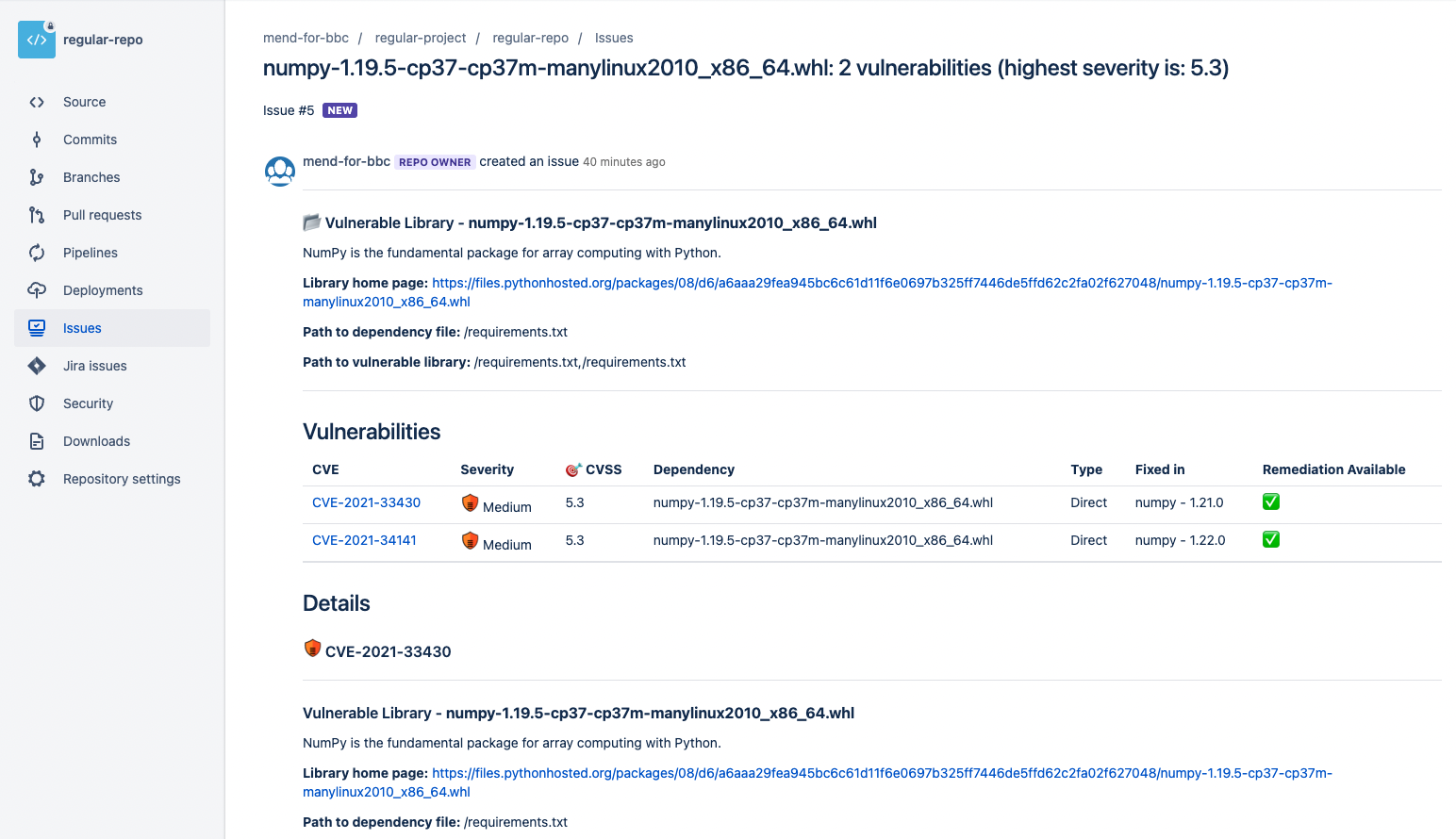This screenshot has height=839, width=1456.
Task: Click the Jira issues diamond icon
Action: [x=37, y=366]
